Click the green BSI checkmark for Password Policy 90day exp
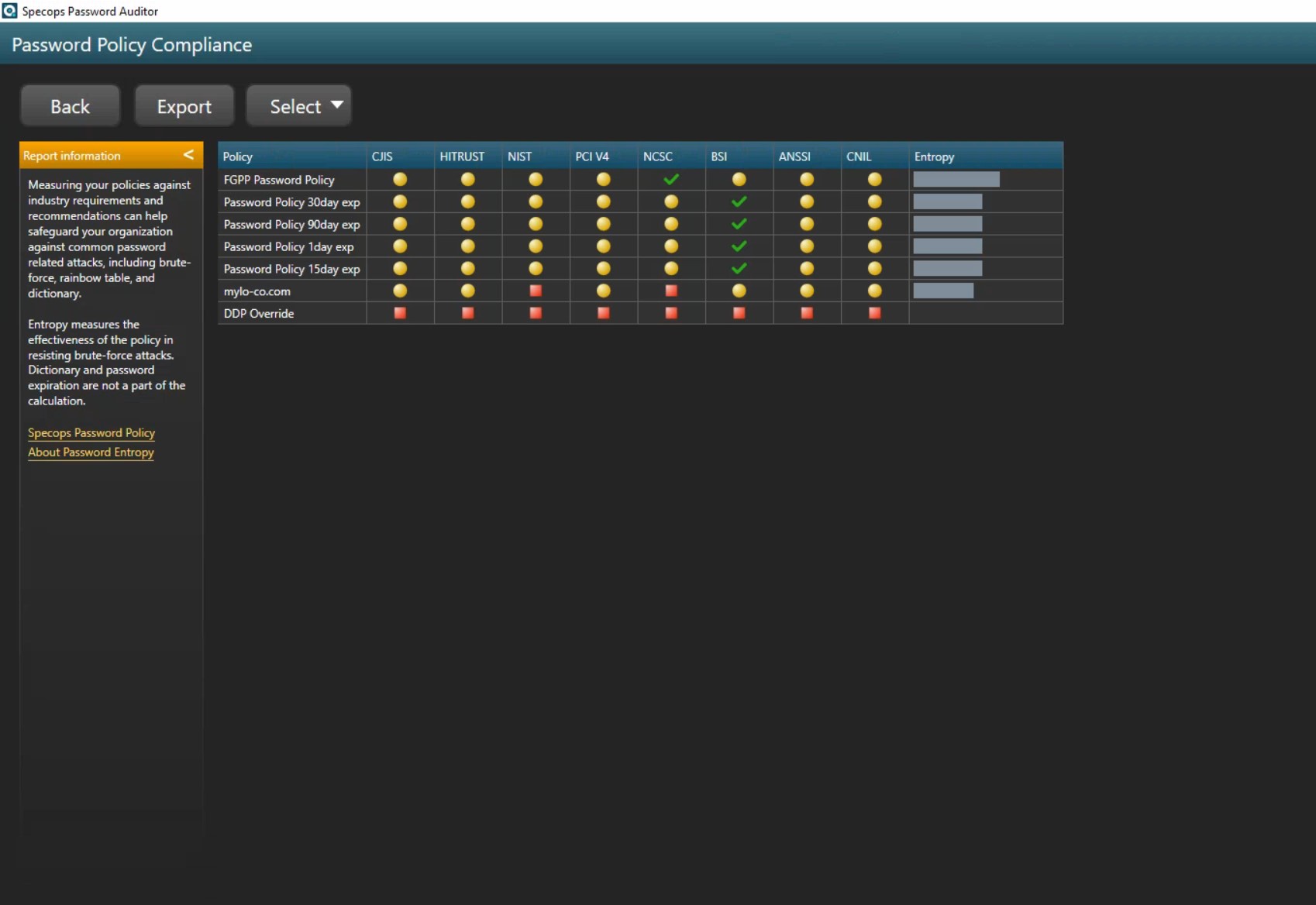 (x=739, y=224)
